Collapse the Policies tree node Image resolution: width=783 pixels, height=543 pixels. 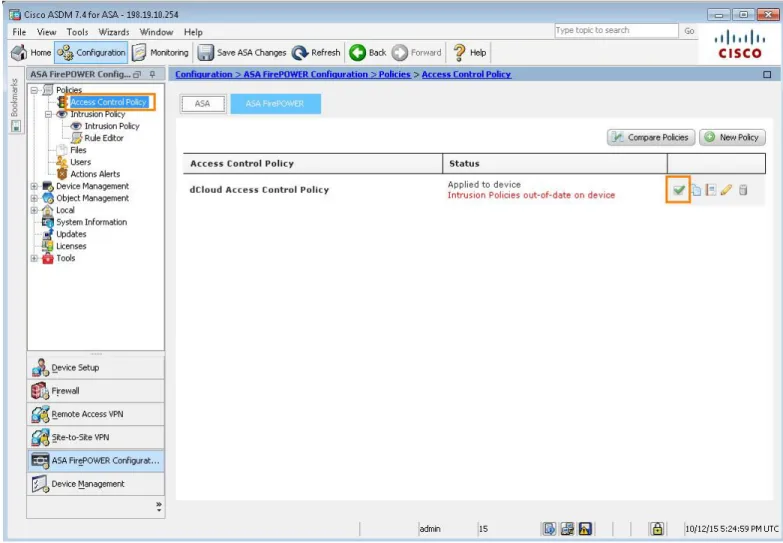pyautogui.click(x=34, y=90)
